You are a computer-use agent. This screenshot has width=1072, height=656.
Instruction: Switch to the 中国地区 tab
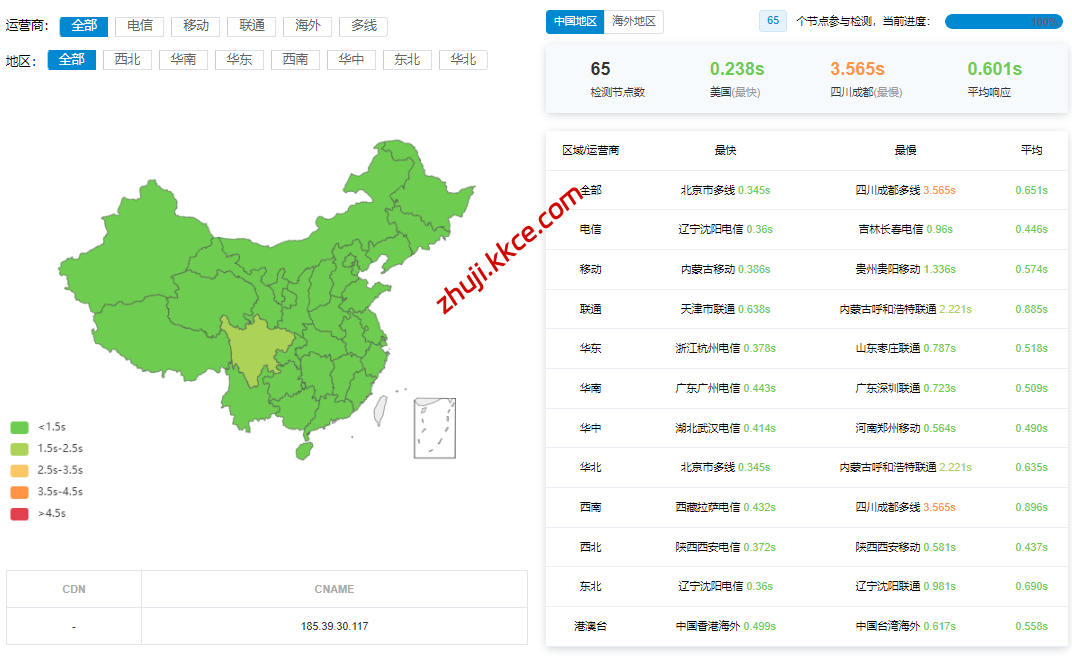point(575,21)
